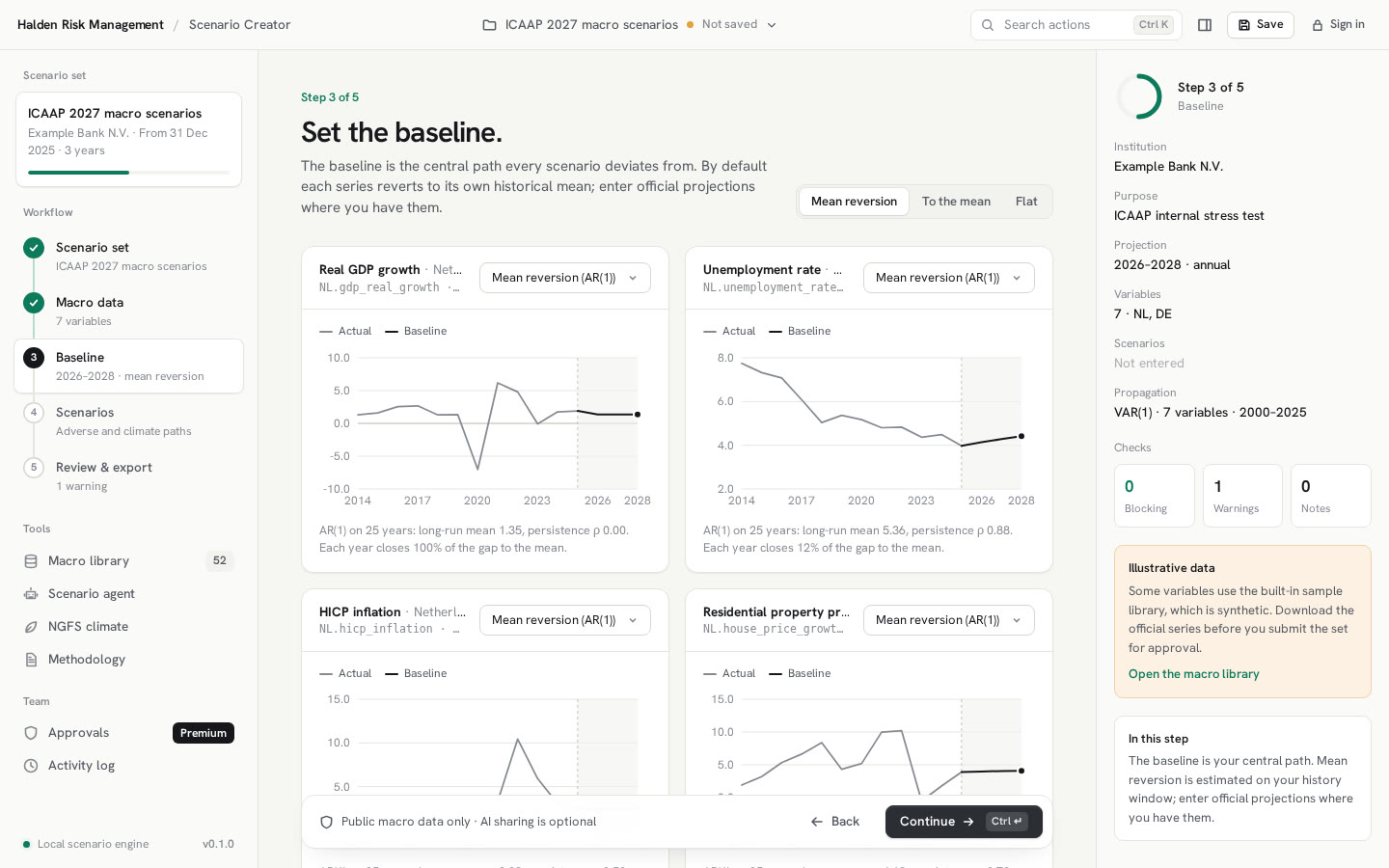The width and height of the screenshot is (1389, 868).
Task: Open the 0 Blocking check card
Action: (x=1155, y=496)
